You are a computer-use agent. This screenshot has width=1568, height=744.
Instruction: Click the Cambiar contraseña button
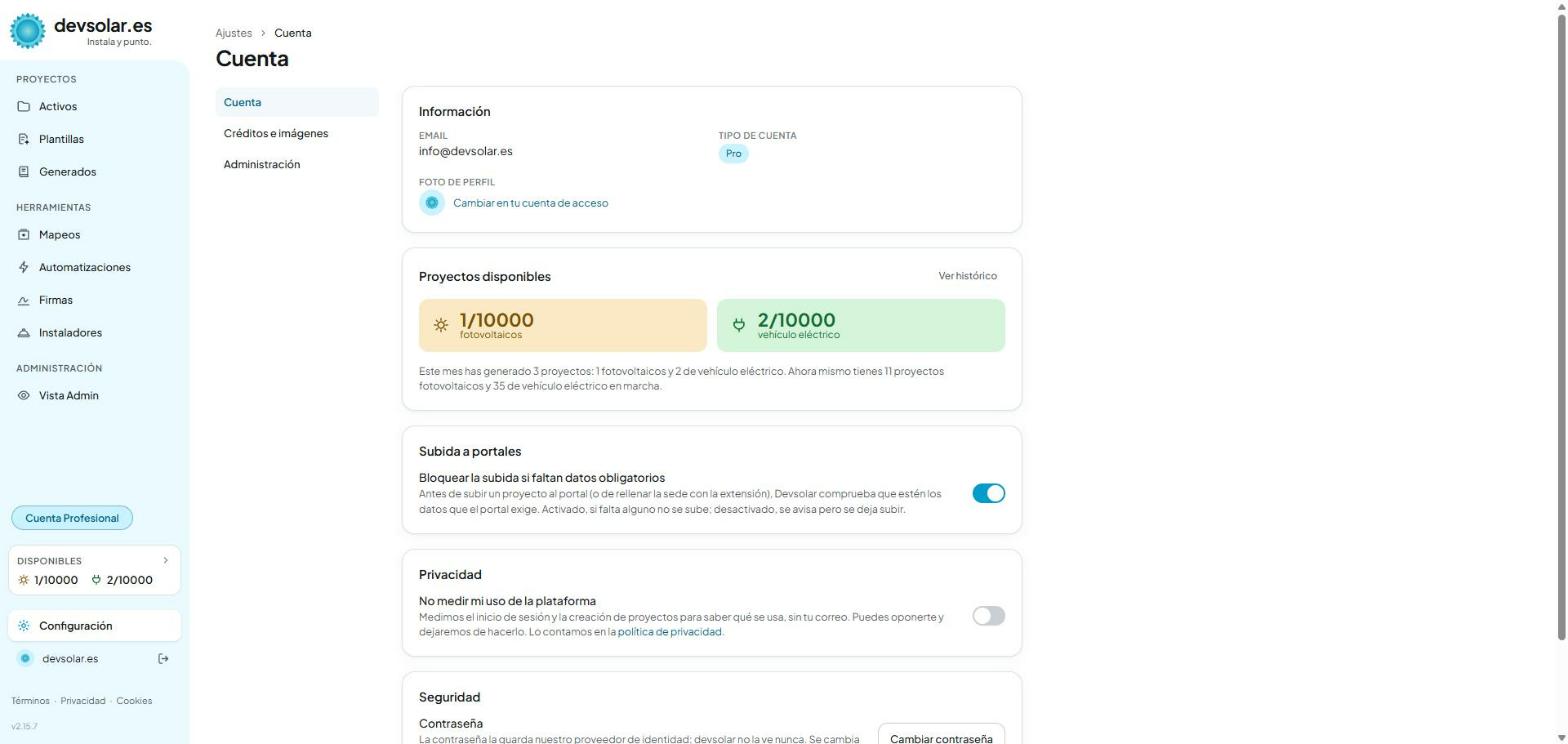(941, 735)
